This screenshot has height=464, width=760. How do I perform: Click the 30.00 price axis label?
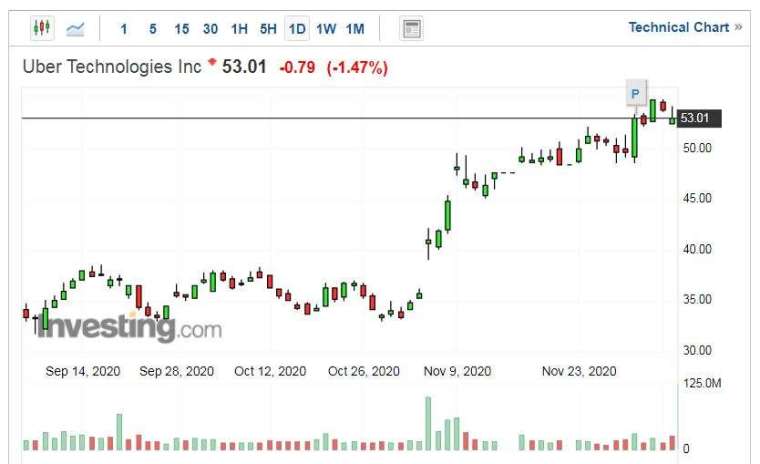click(697, 351)
